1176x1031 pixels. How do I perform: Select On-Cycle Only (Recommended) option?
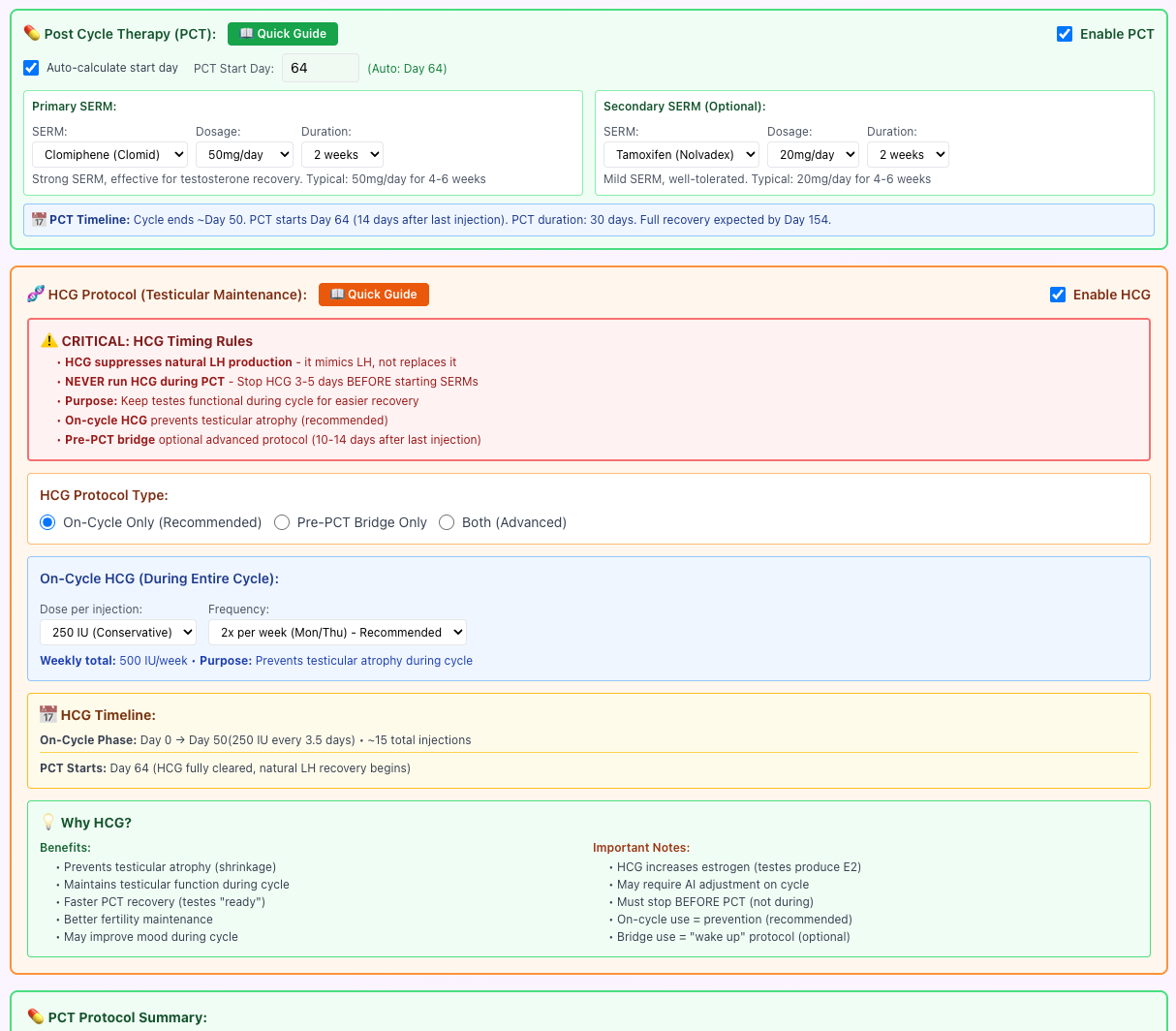tap(47, 522)
